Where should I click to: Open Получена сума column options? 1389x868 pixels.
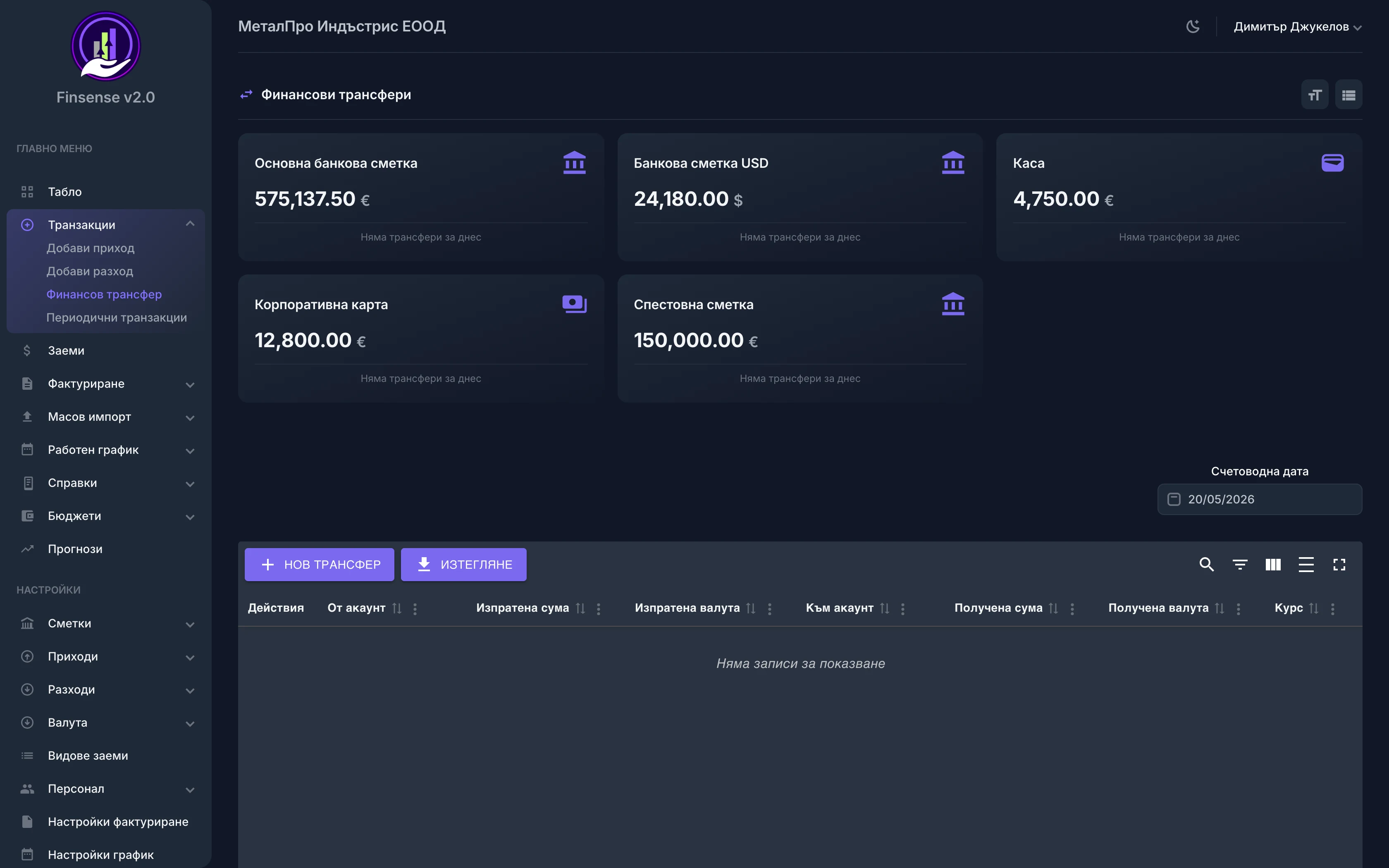(x=1072, y=608)
